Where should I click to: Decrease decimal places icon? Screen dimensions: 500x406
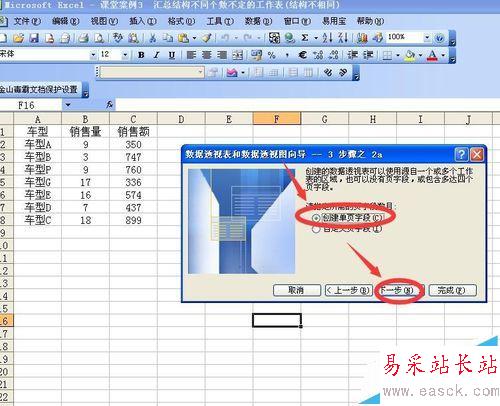333,55
